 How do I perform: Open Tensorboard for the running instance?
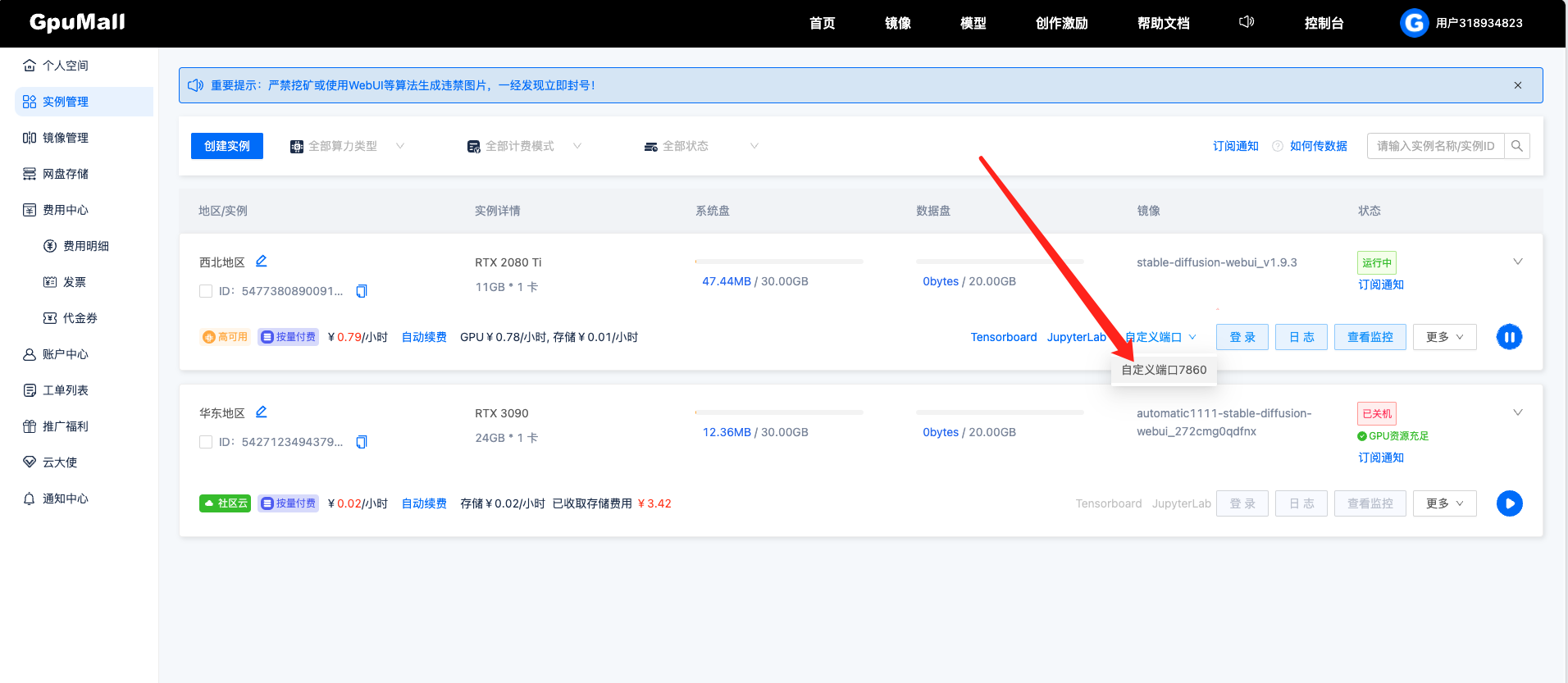coord(1004,337)
